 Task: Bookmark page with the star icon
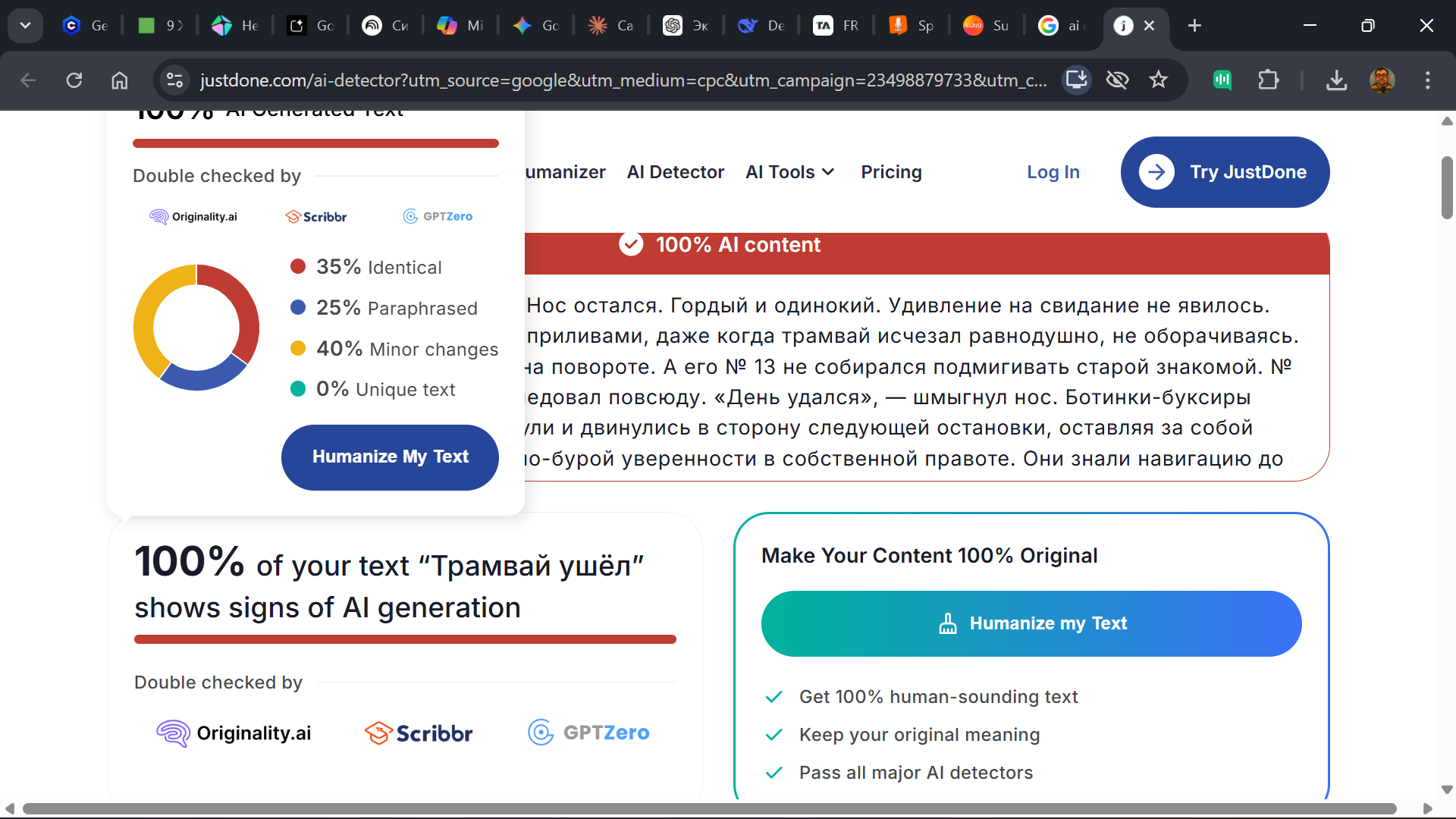point(1158,80)
